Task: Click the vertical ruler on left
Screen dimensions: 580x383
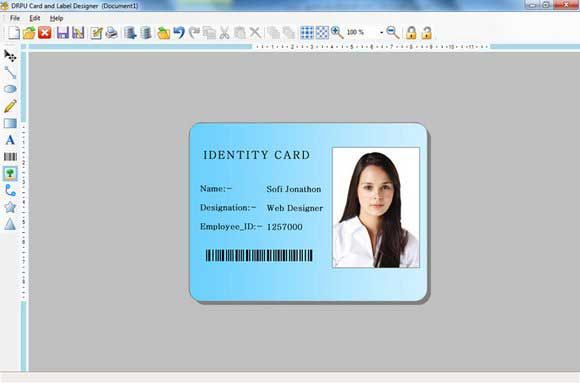Action: (x=24, y=213)
